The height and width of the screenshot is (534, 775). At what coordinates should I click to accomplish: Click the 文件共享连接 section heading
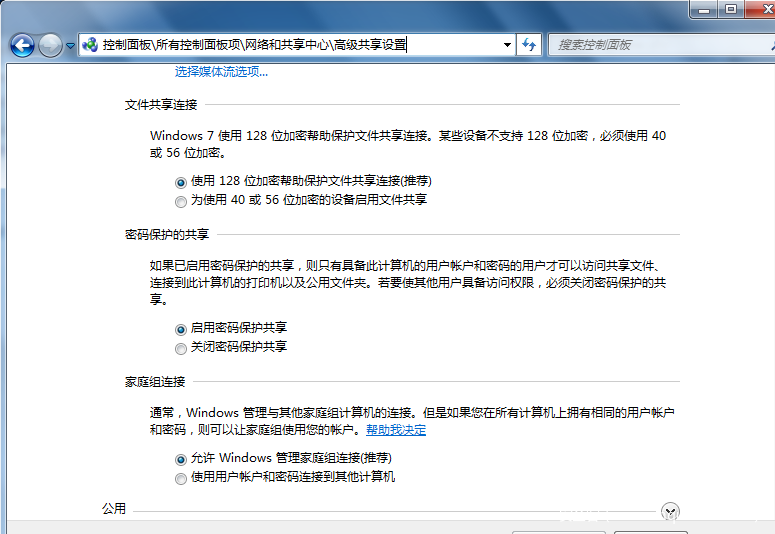click(x=161, y=104)
